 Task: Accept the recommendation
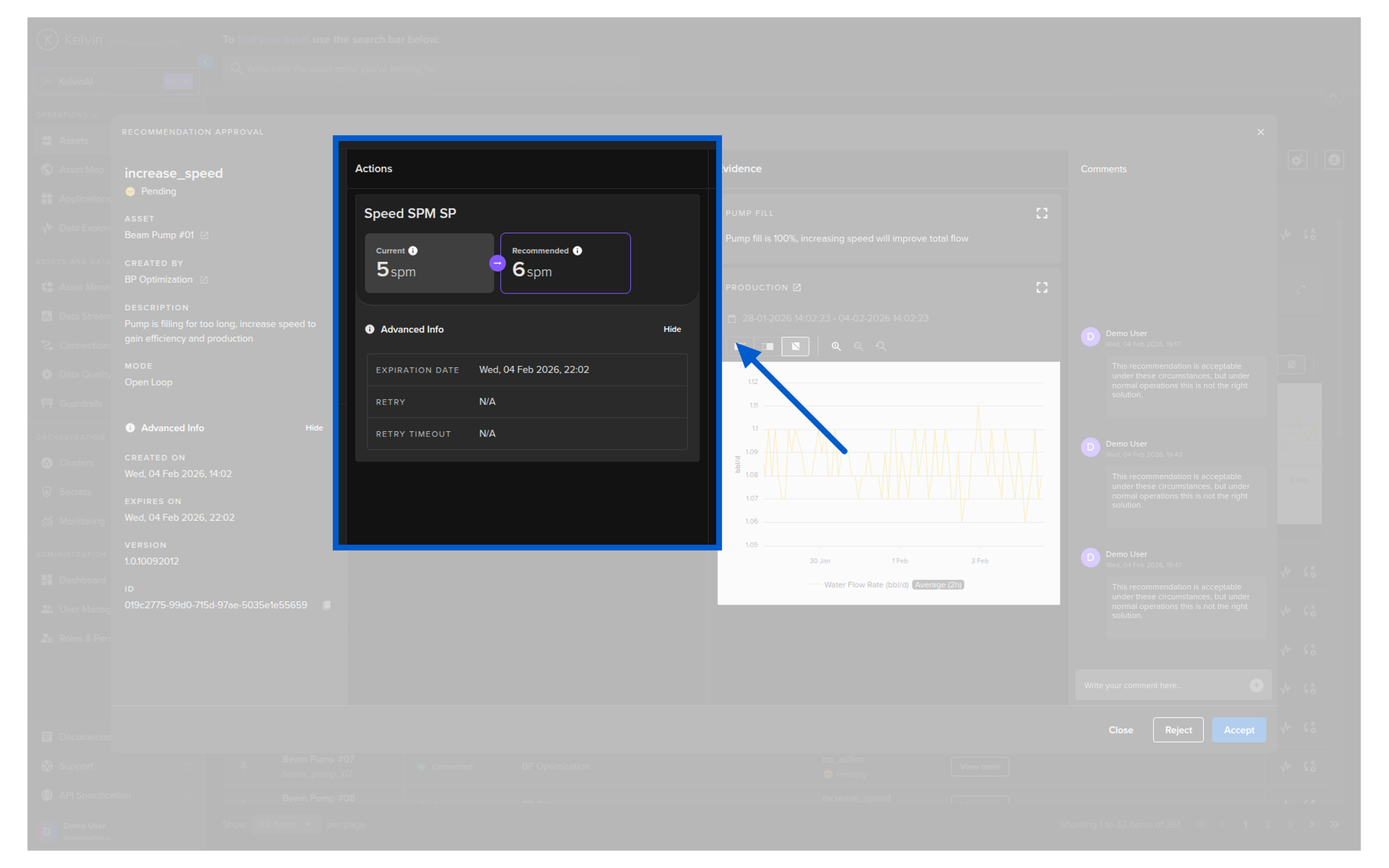1238,730
